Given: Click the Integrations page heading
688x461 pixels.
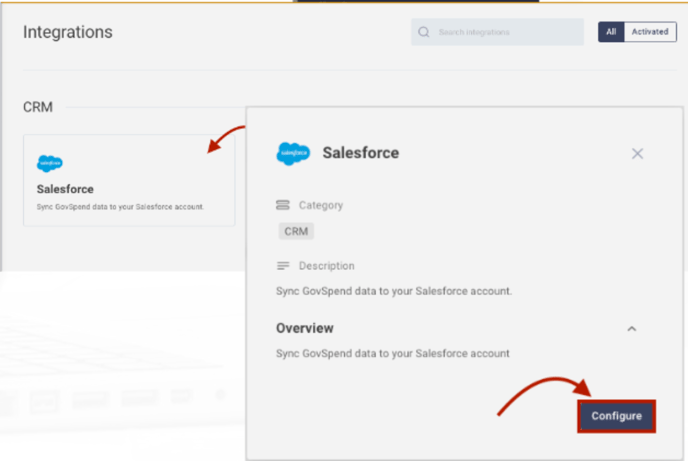Looking at the screenshot, I should pyautogui.click(x=68, y=32).
